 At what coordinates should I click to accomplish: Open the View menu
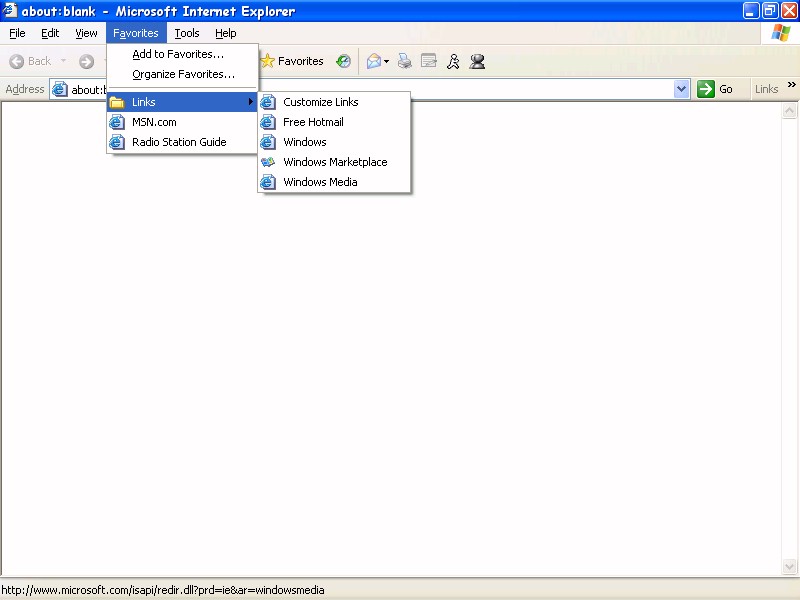(86, 33)
